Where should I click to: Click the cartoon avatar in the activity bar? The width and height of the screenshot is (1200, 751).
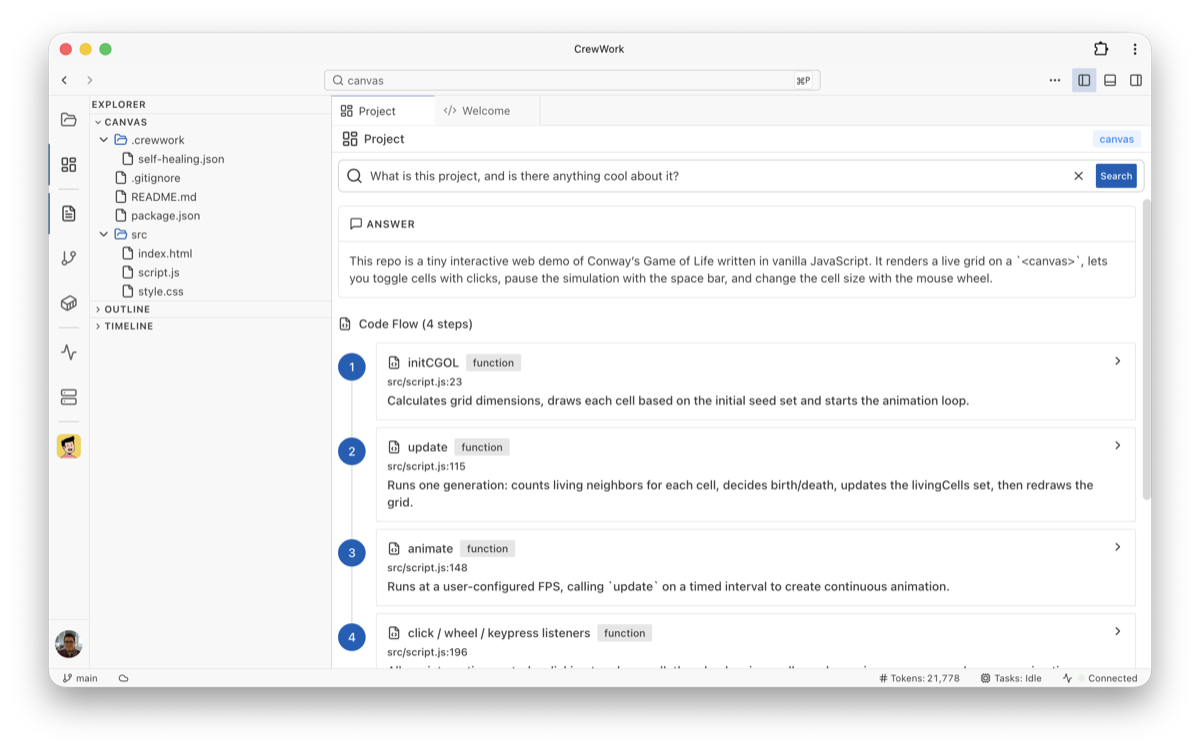point(69,446)
